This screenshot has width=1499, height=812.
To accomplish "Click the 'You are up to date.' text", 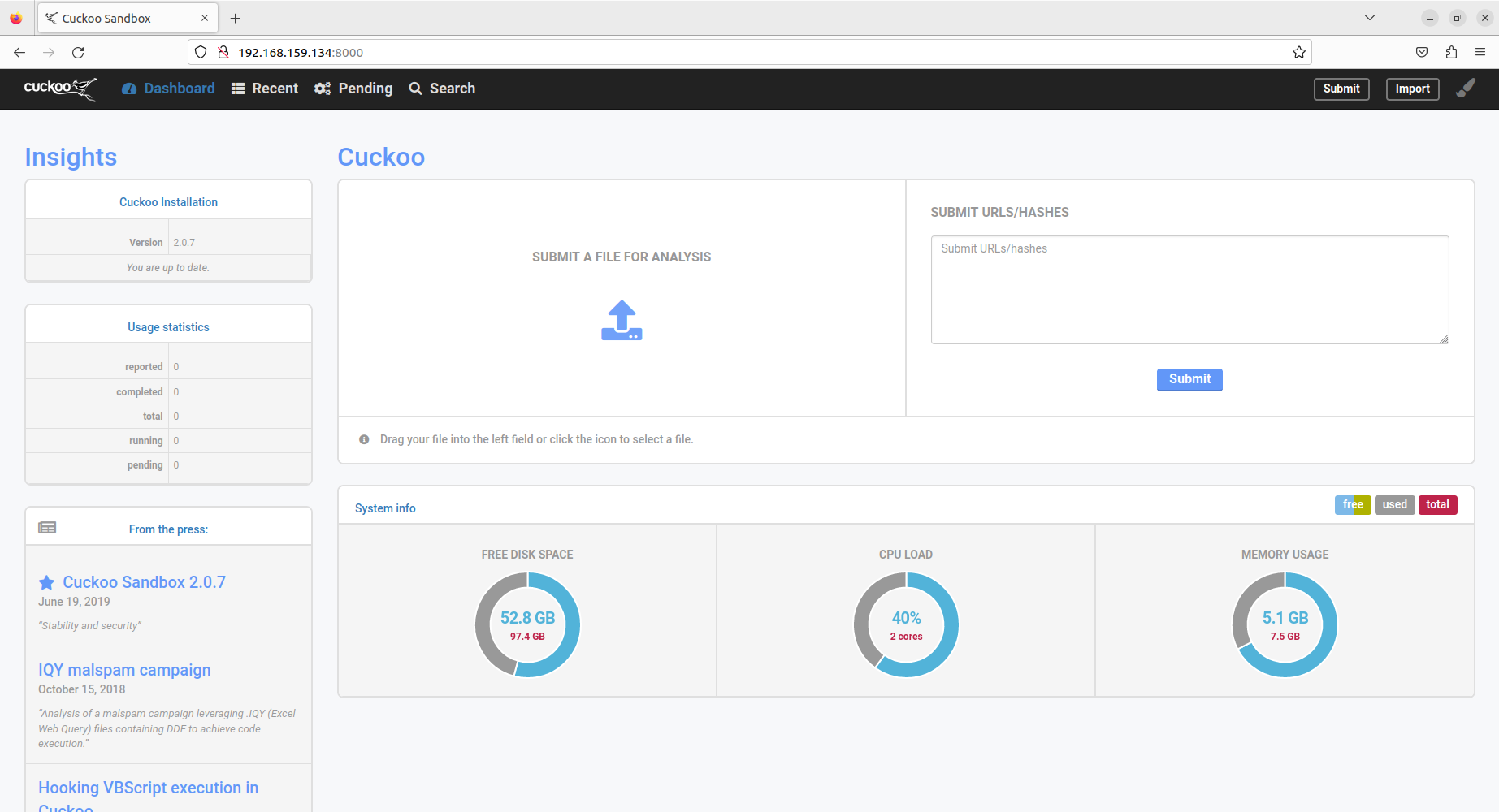I will click(x=168, y=267).
